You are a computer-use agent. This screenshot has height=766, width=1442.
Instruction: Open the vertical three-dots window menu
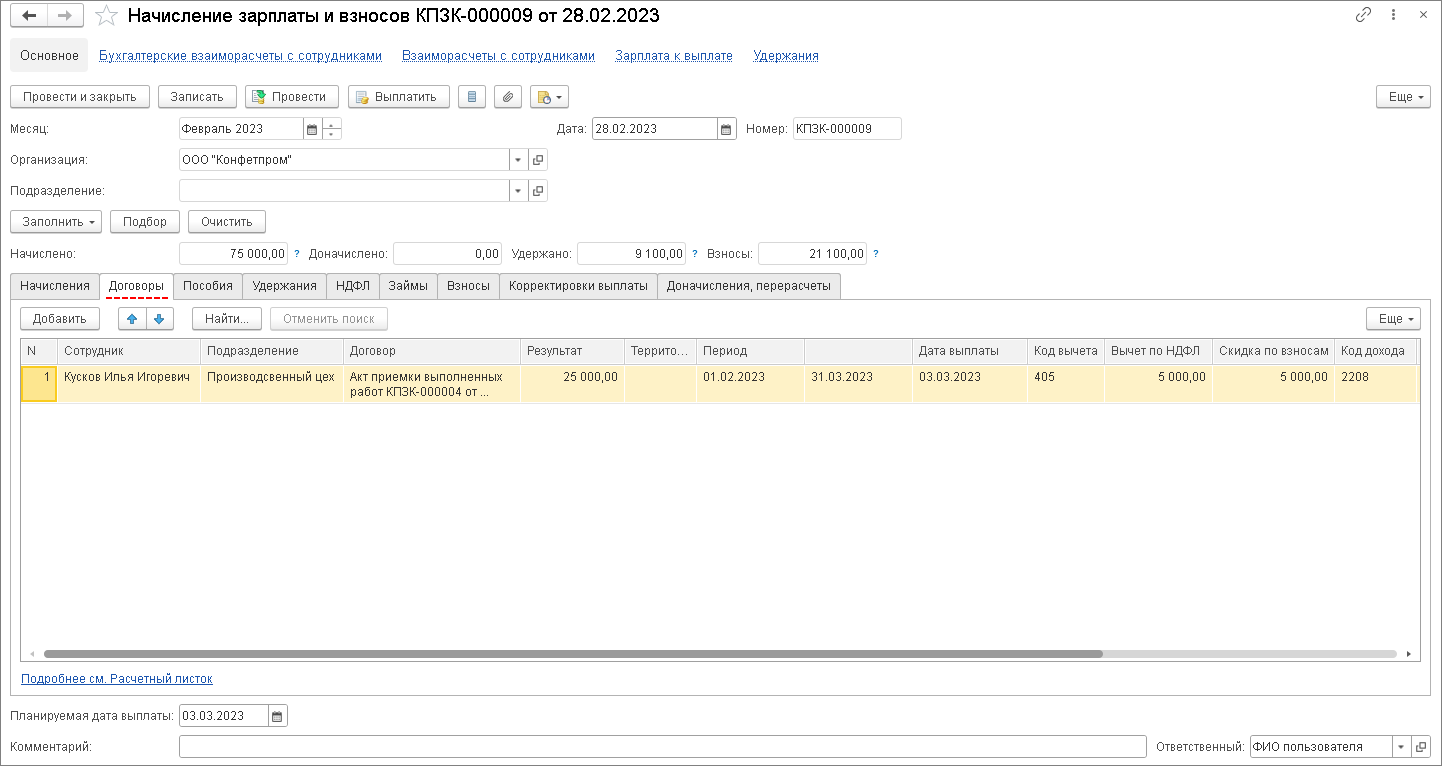(1393, 15)
